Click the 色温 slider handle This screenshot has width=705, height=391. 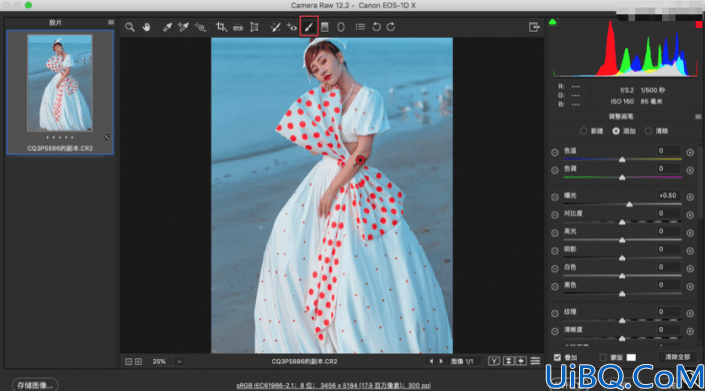(x=622, y=160)
